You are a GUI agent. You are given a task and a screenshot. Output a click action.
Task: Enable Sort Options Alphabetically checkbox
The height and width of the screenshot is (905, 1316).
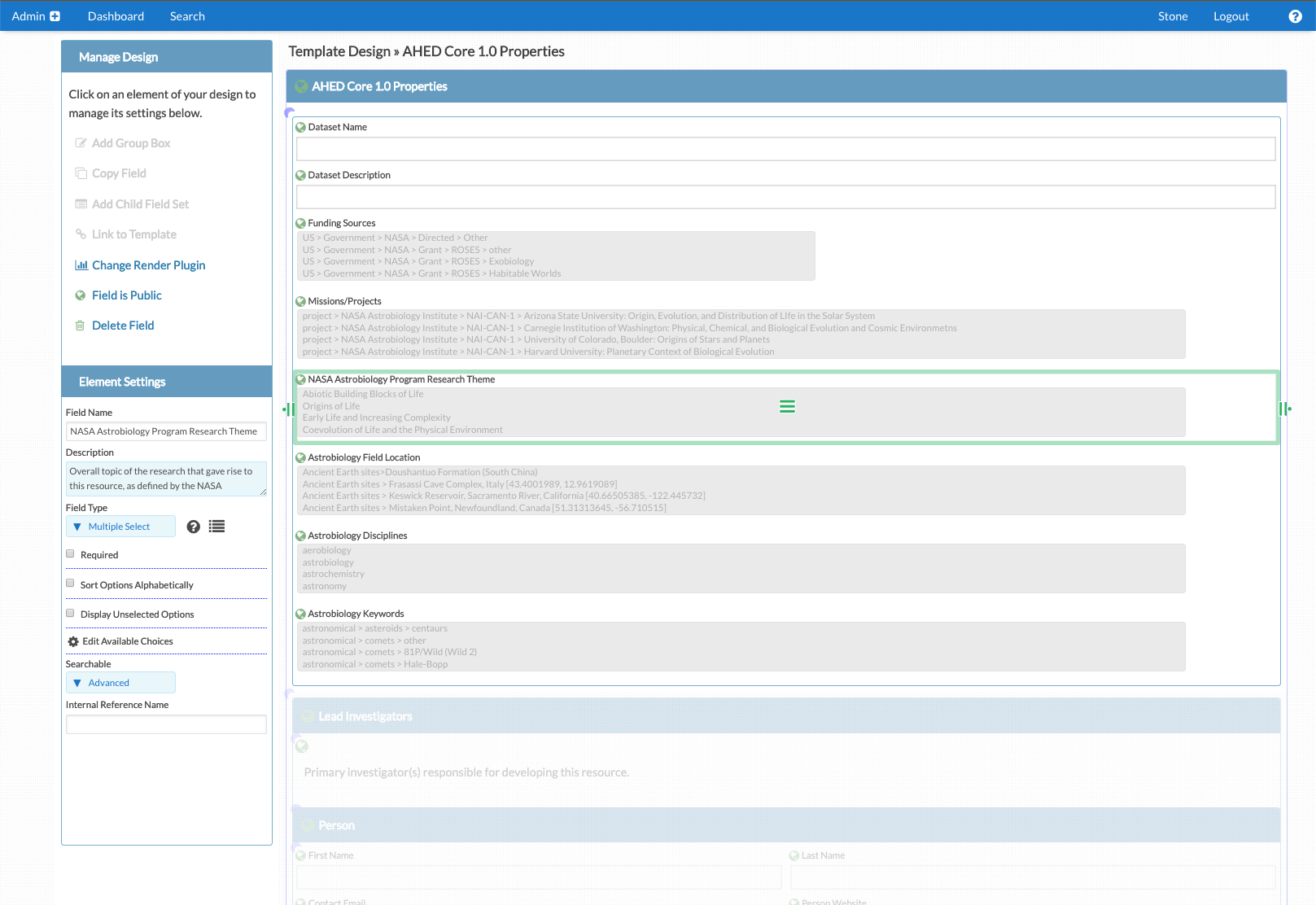70,584
